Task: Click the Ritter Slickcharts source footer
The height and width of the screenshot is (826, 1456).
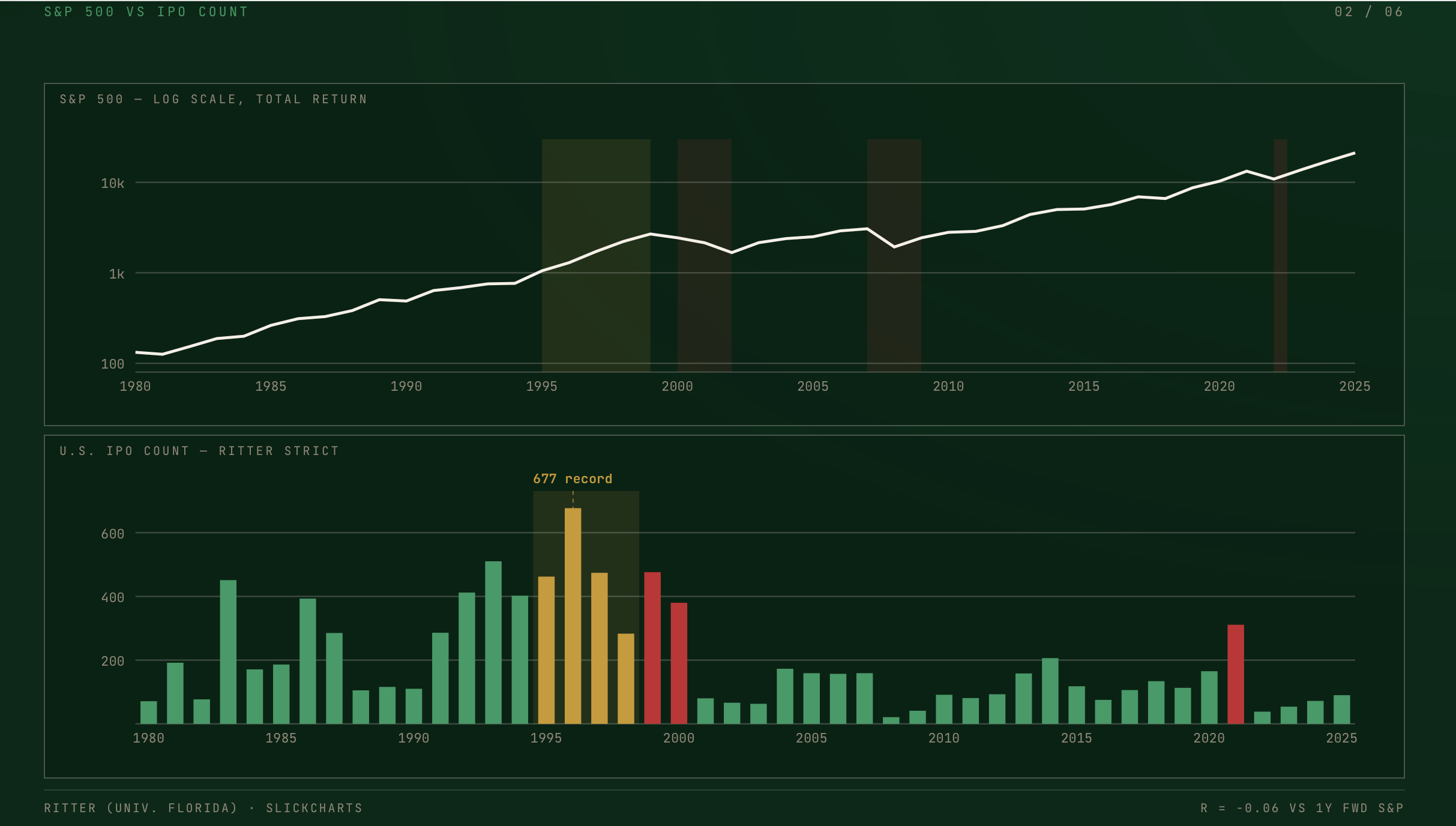Action: 203,808
